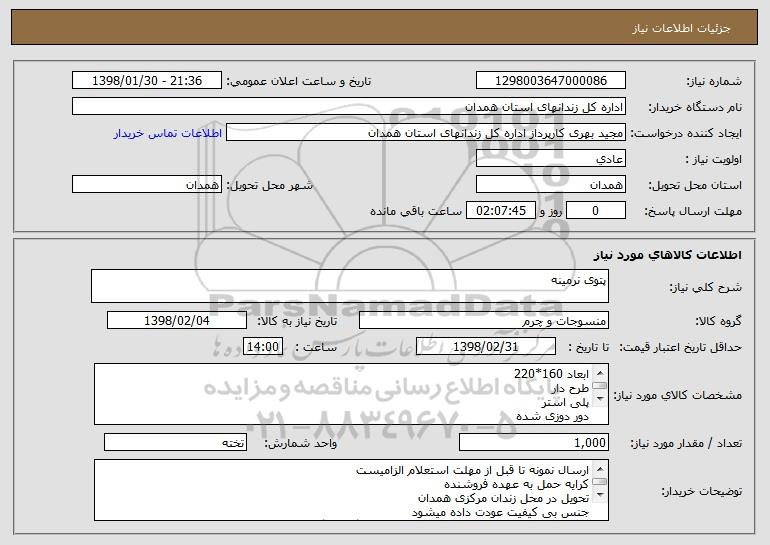This screenshot has height=545, width=770.
Task: Click the text ساعت باقی مانده
Action: tap(416, 211)
